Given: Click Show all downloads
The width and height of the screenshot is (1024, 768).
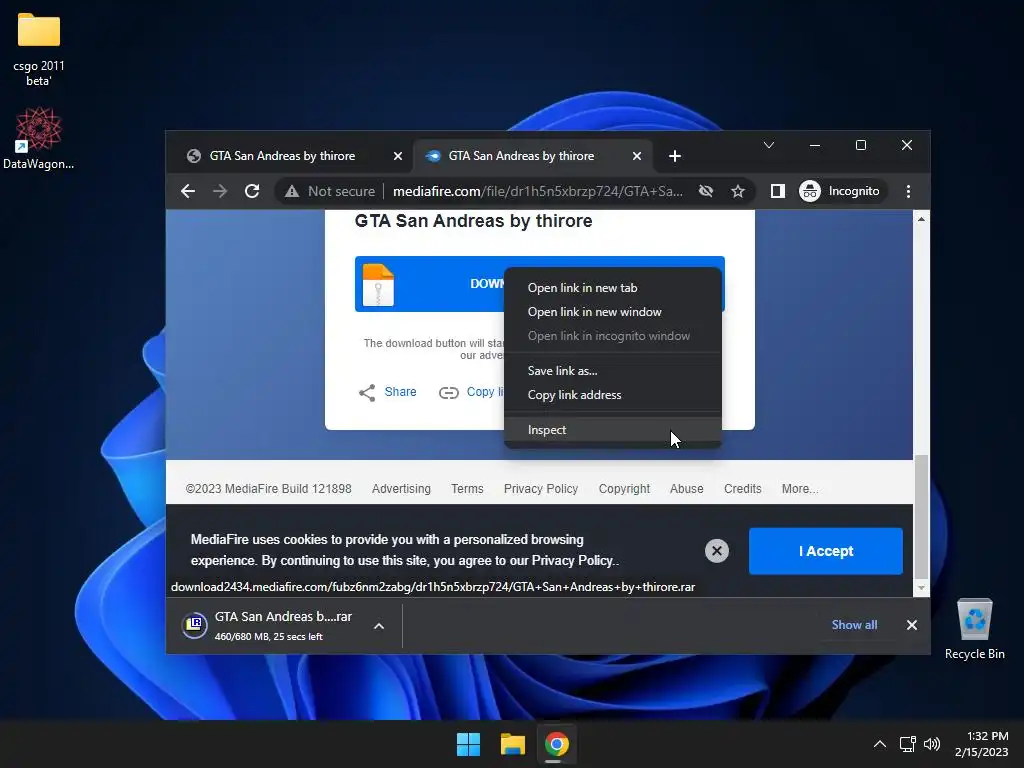Looking at the screenshot, I should [x=854, y=625].
